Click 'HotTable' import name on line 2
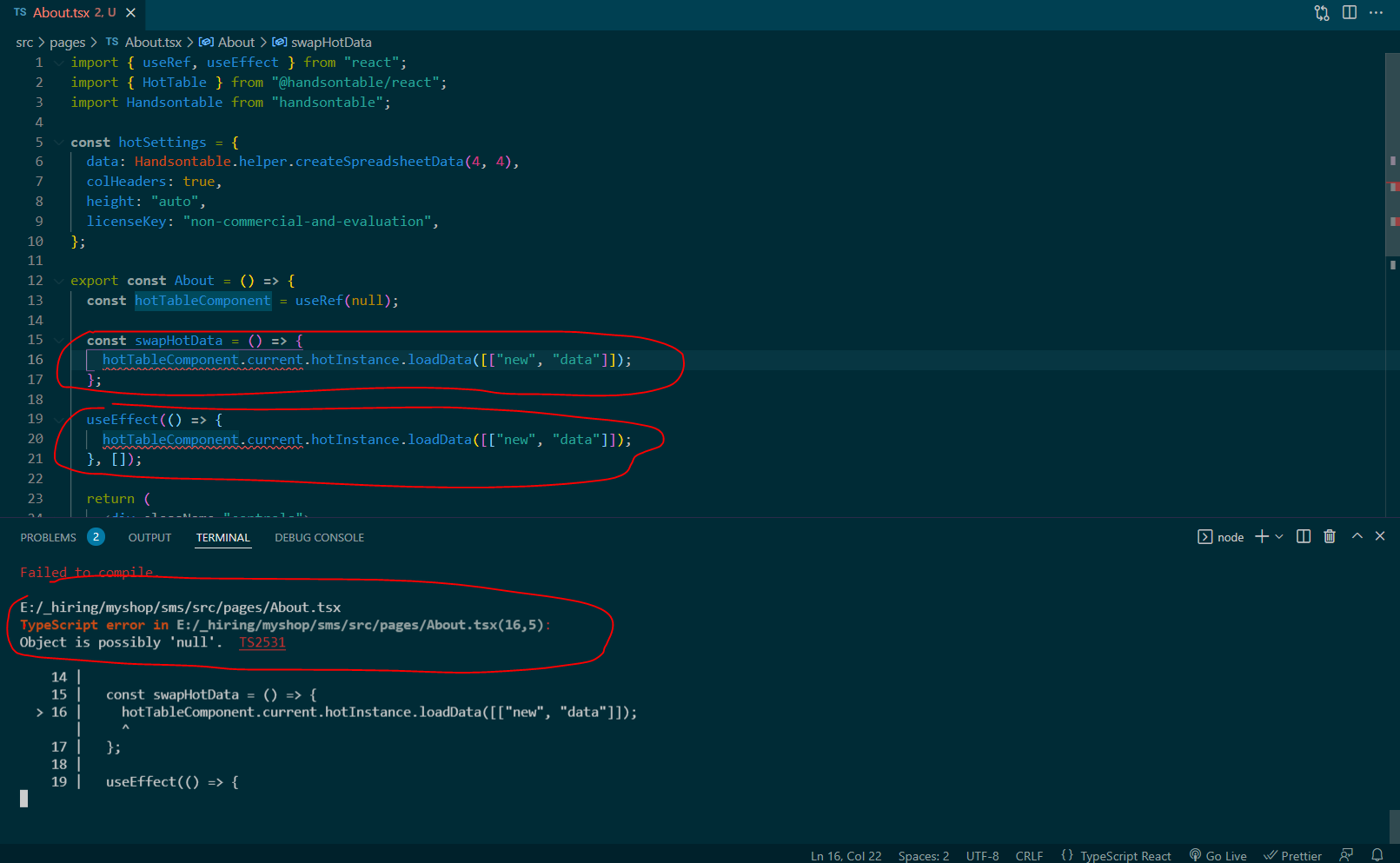Screen dimensions: 1400x863 coord(175,83)
